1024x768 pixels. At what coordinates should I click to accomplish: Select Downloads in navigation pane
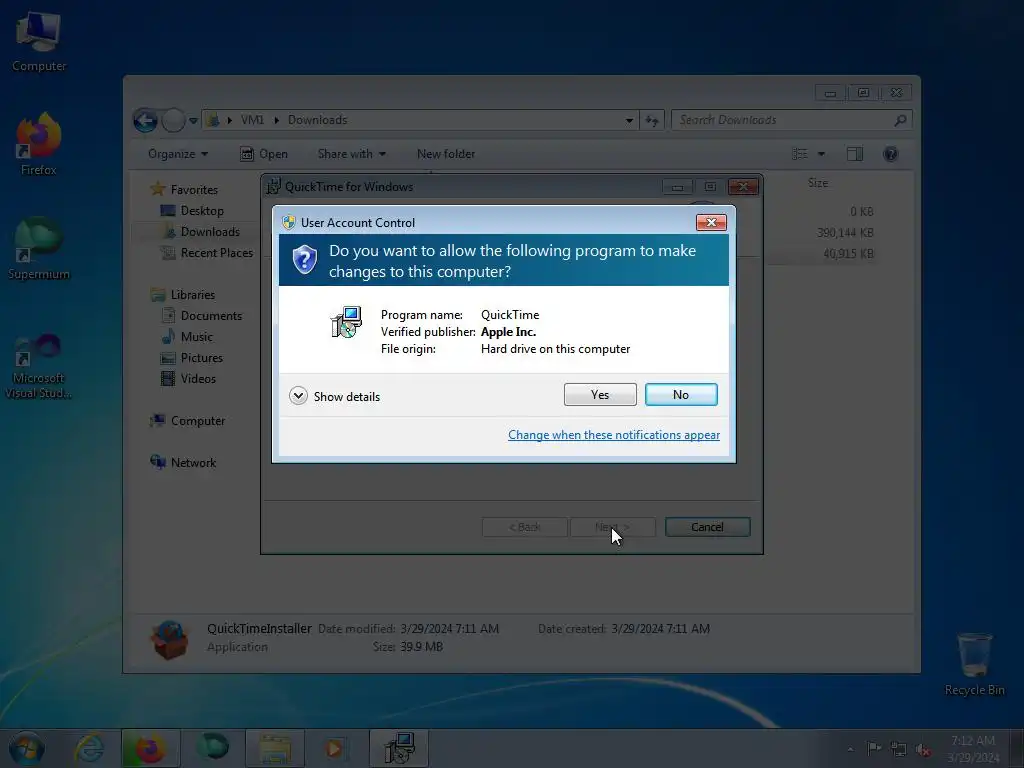point(200,232)
